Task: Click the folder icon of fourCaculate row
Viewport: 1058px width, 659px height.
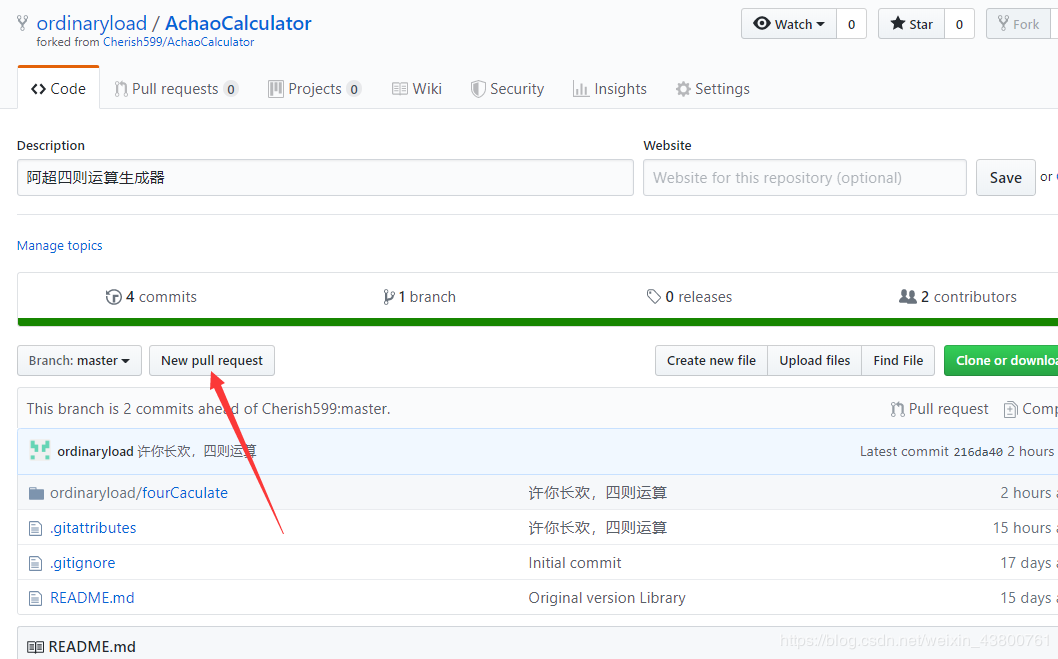Action: coord(36,494)
